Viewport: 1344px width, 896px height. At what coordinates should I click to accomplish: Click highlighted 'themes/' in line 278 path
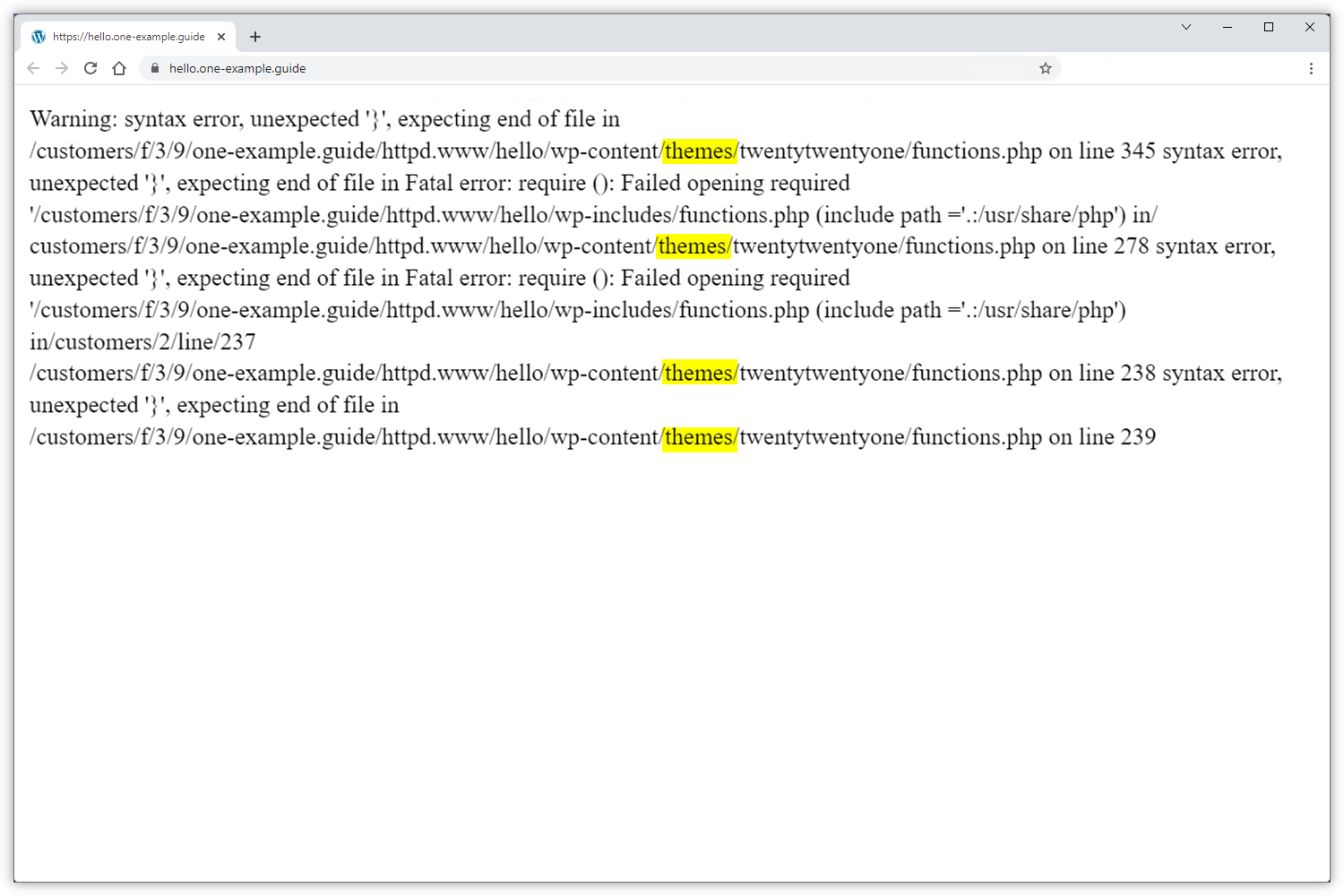[x=693, y=246]
